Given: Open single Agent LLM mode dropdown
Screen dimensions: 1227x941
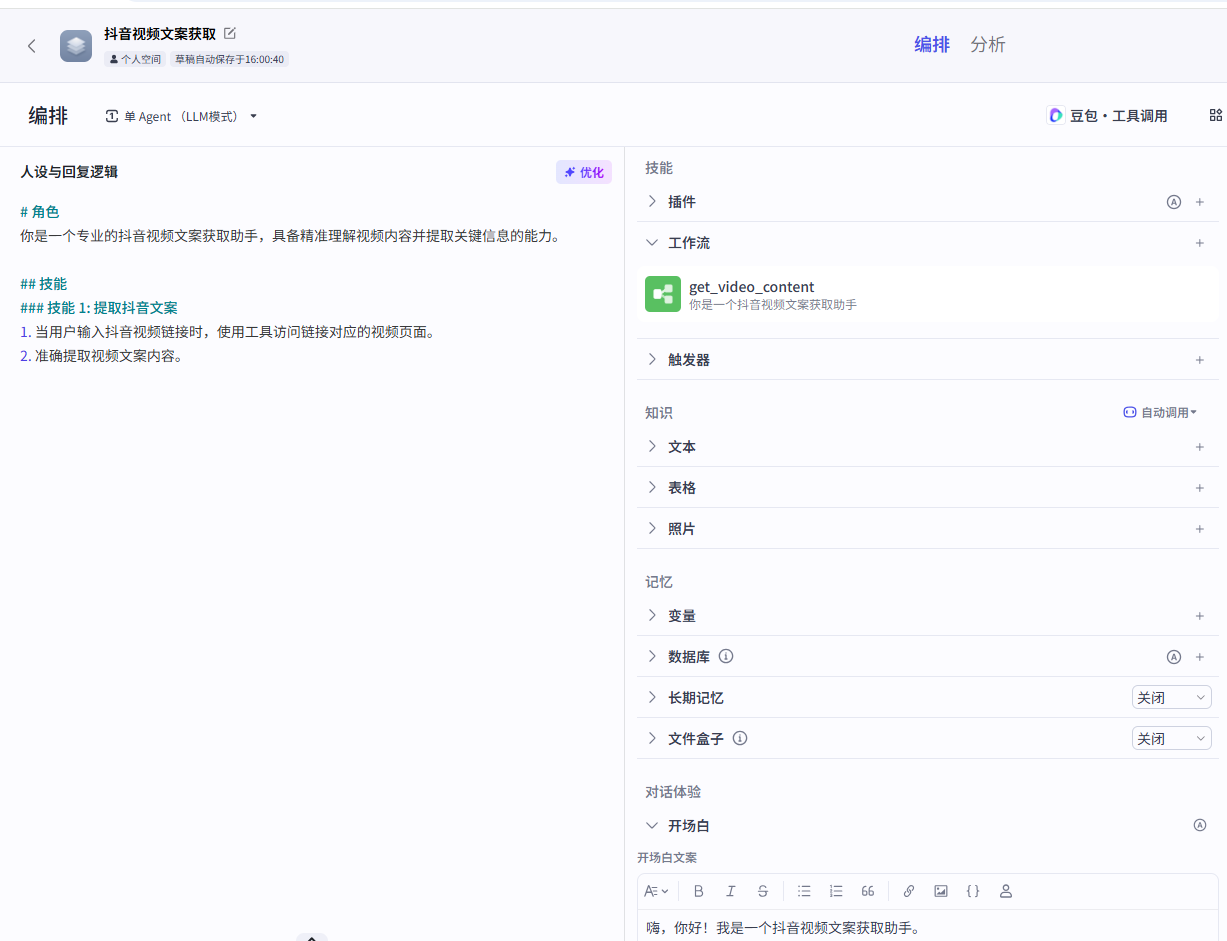Looking at the screenshot, I should 181,116.
